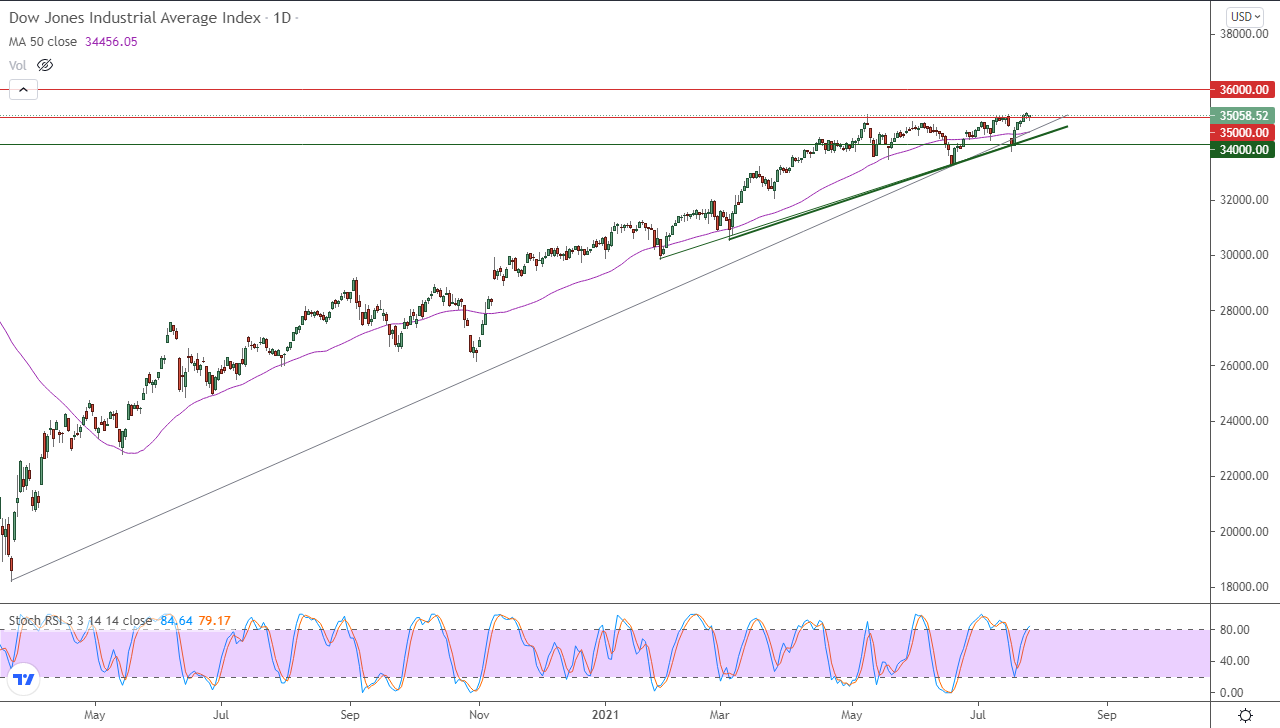Click the 2021 label on time axis

coord(606,715)
